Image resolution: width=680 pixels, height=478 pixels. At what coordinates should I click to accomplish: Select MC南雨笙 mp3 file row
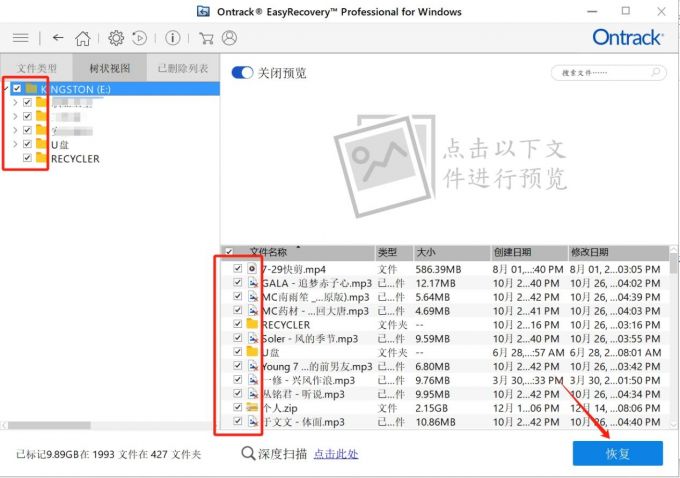pyautogui.click(x=445, y=297)
